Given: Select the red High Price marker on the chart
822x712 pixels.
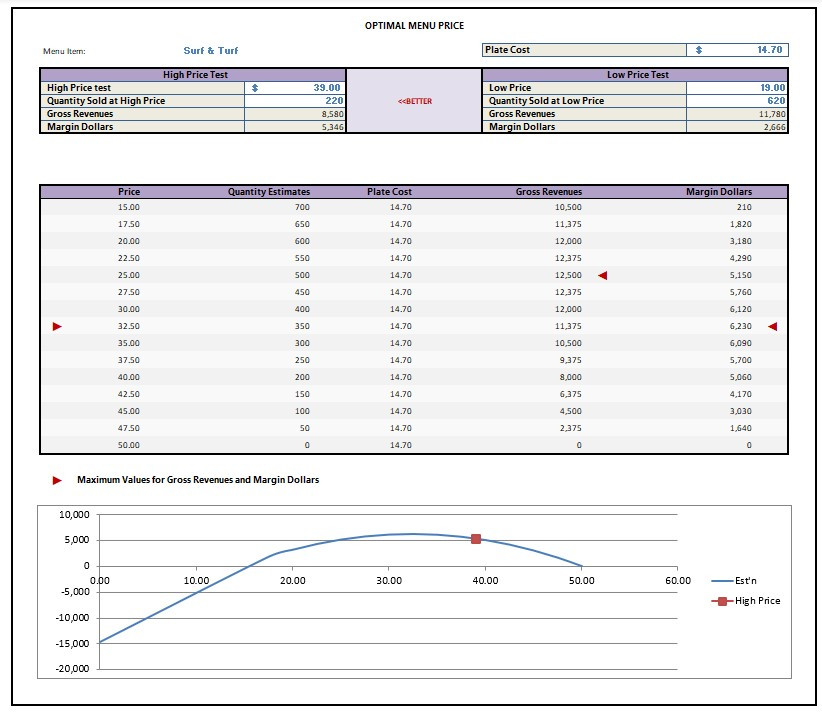Looking at the screenshot, I should point(474,538).
